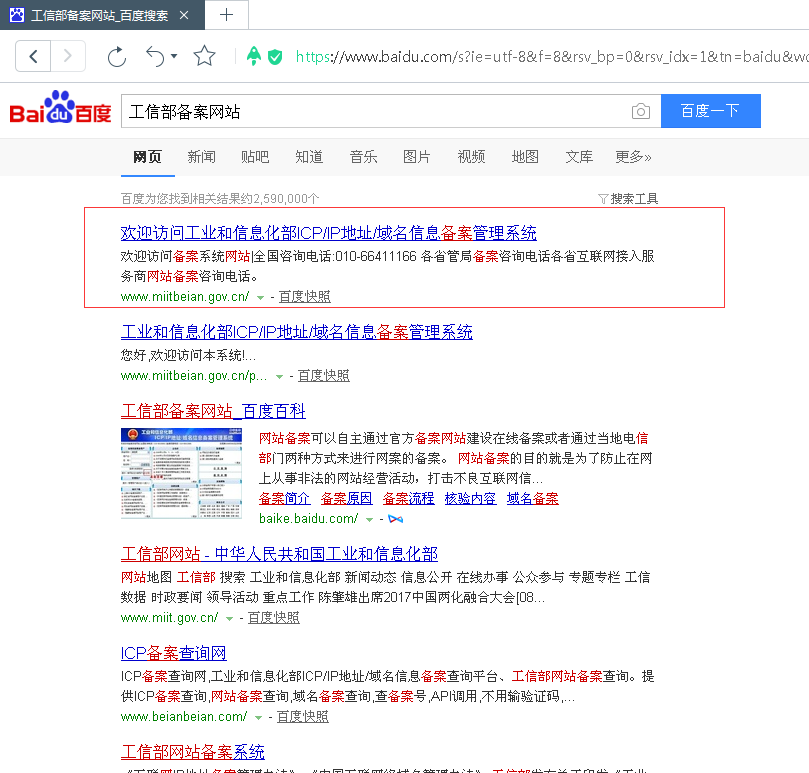Switch to the 新闻 search tab

pos(201,157)
